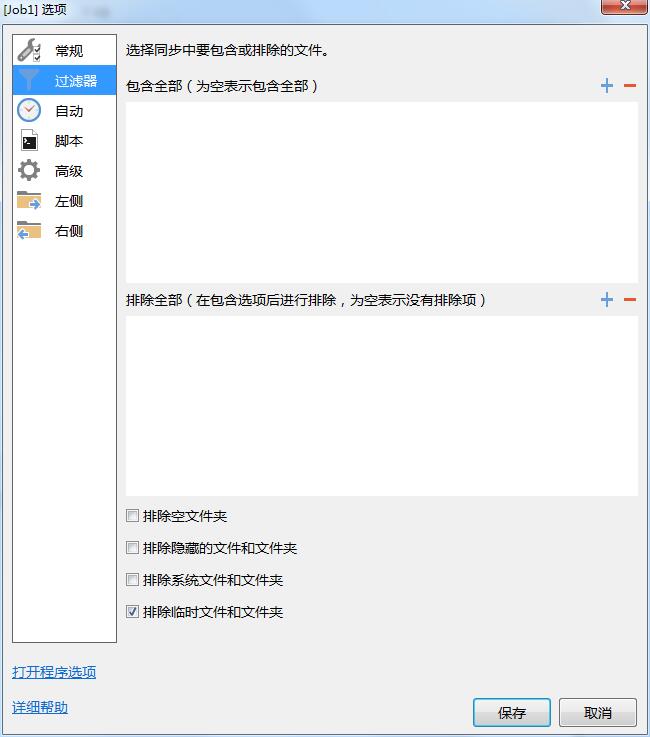Add an include filter with plus icon
This screenshot has width=650, height=737.
(x=607, y=86)
